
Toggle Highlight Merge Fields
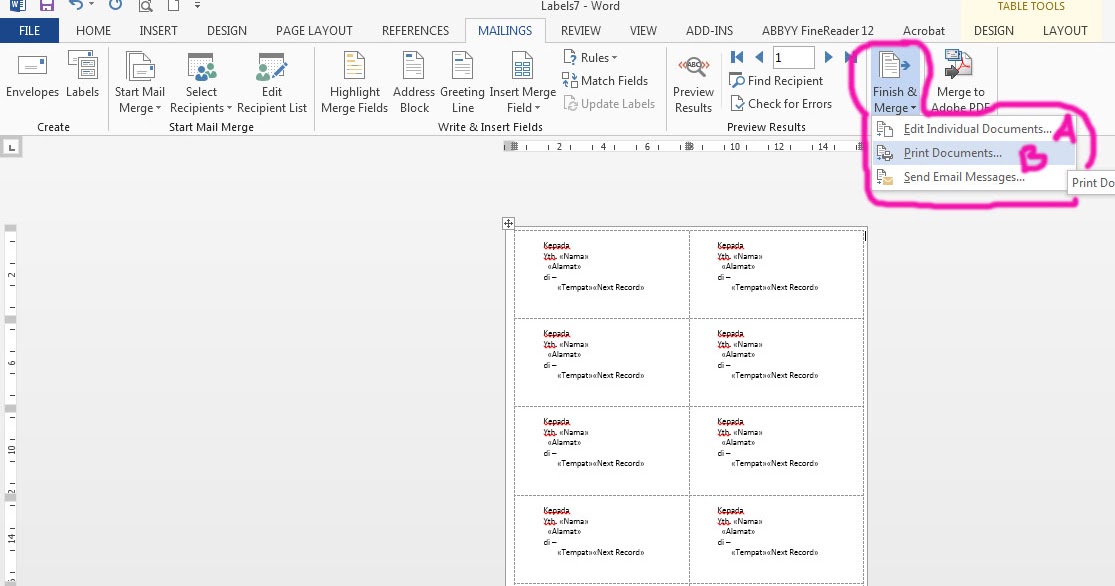click(354, 83)
